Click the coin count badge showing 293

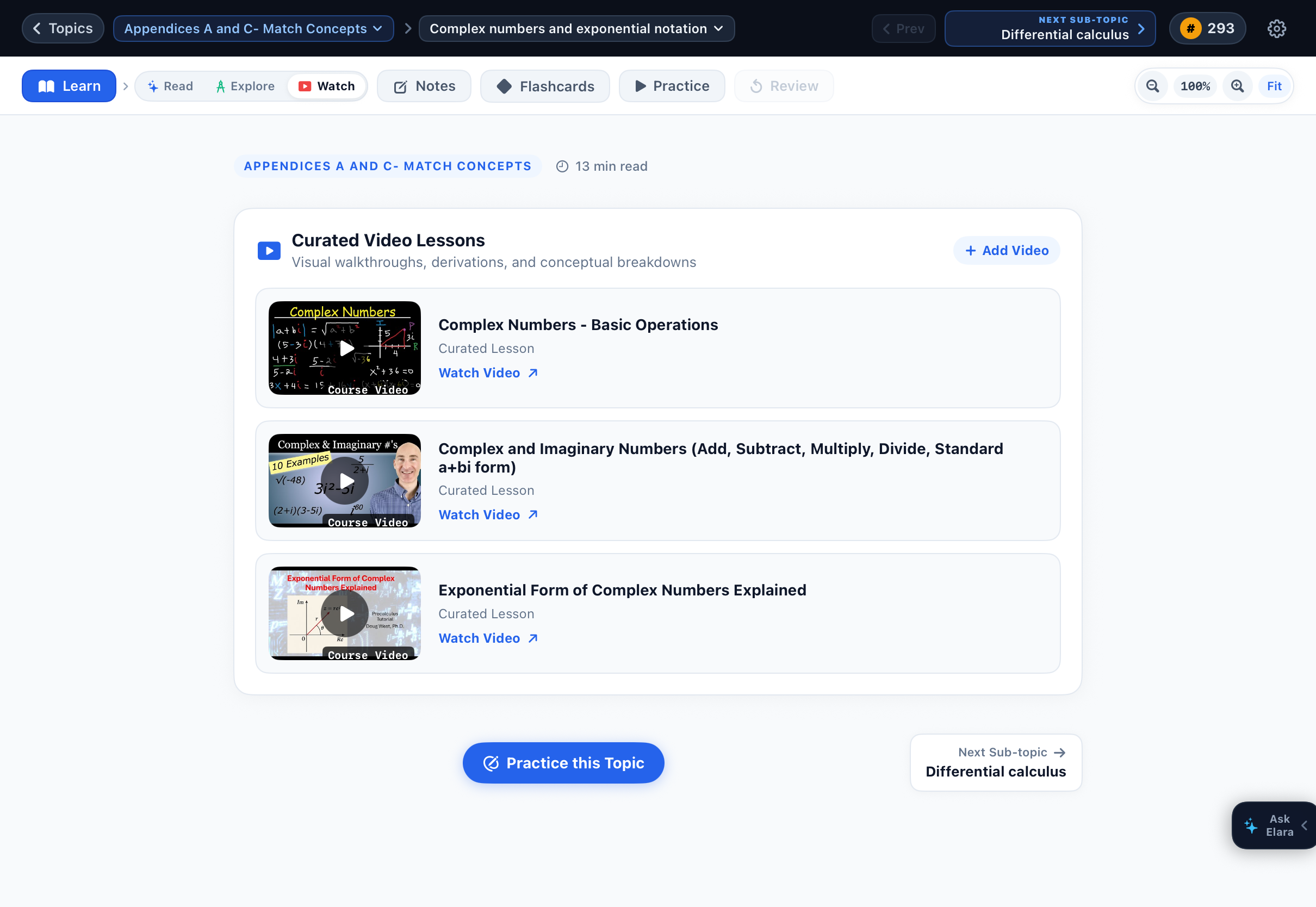click(x=1207, y=28)
